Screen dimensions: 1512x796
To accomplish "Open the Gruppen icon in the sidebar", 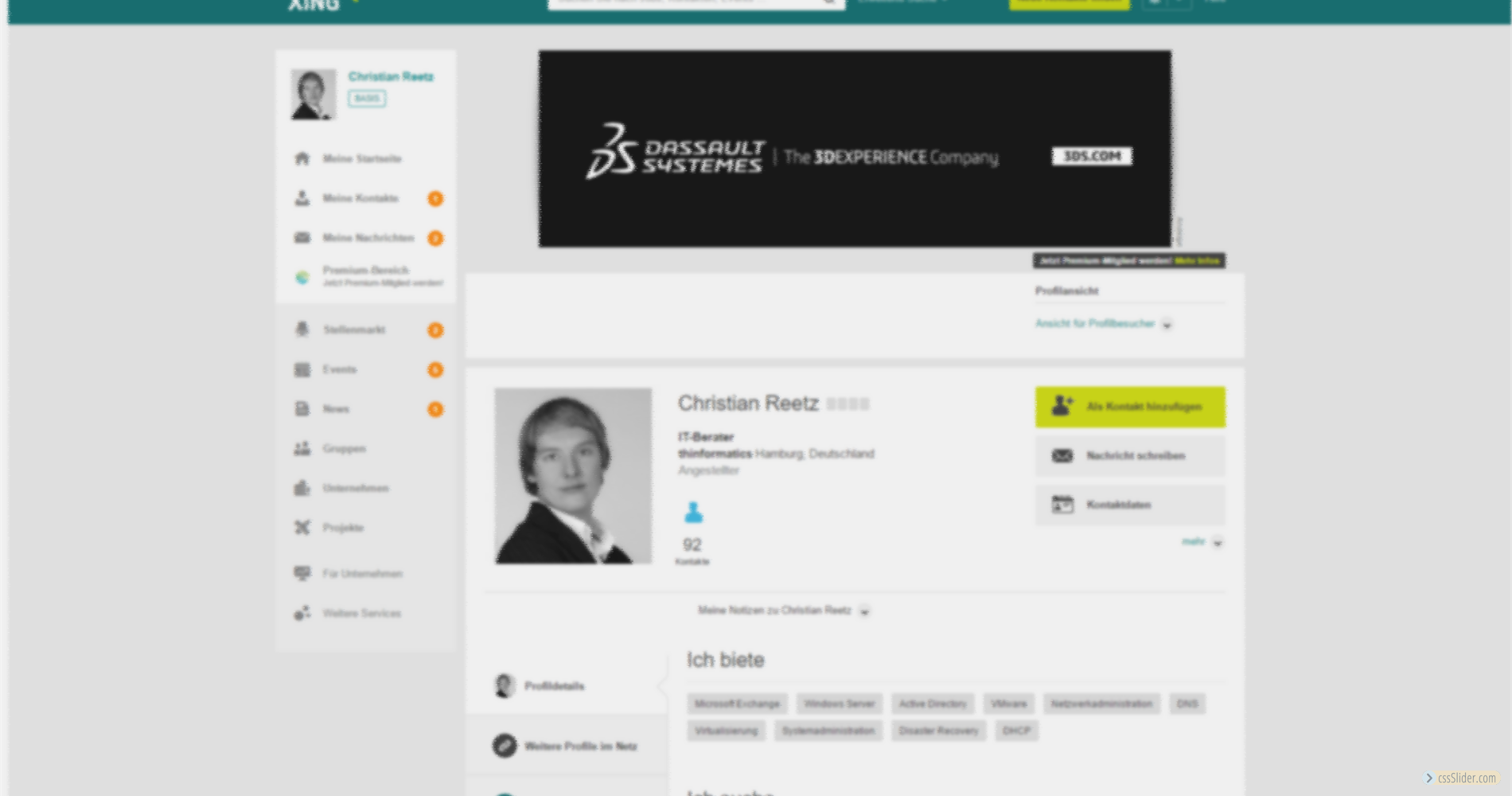I will pos(302,449).
